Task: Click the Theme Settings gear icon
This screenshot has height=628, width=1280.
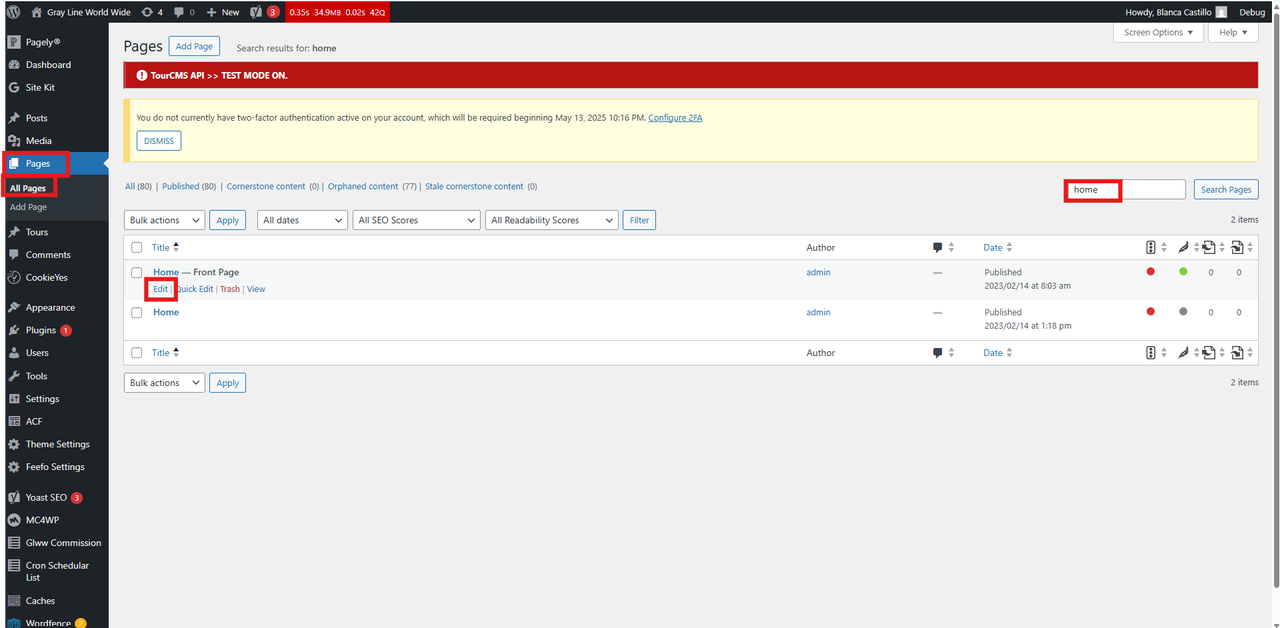Action: (14, 444)
